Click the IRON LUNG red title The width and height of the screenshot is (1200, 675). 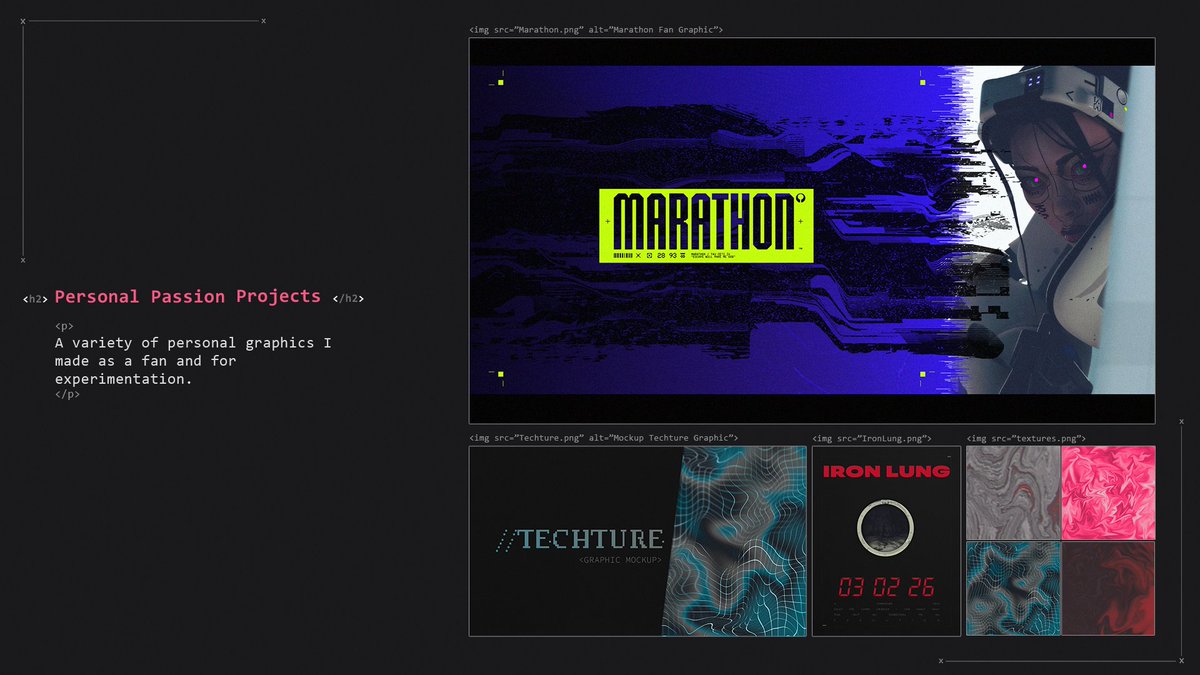(x=886, y=471)
